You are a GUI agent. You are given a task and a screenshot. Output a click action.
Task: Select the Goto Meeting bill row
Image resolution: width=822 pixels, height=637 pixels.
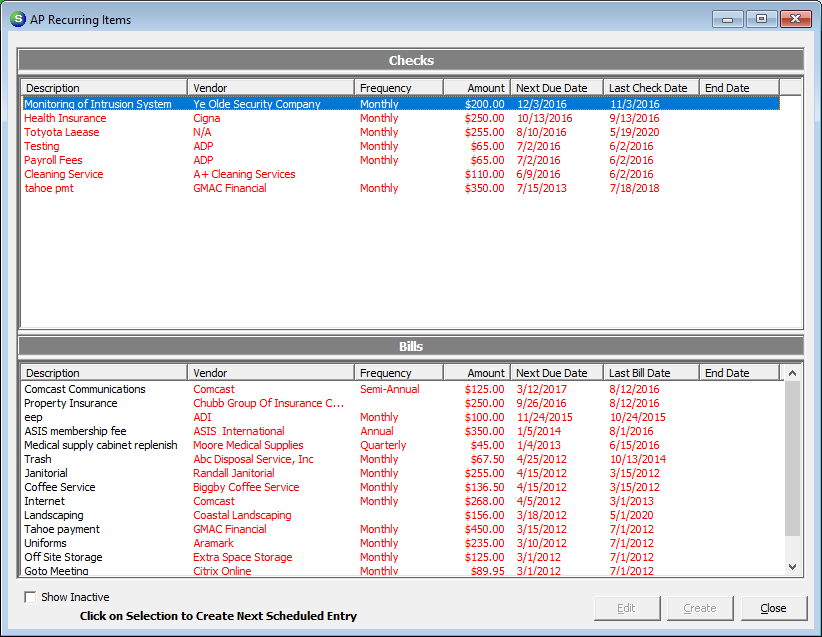(401, 570)
